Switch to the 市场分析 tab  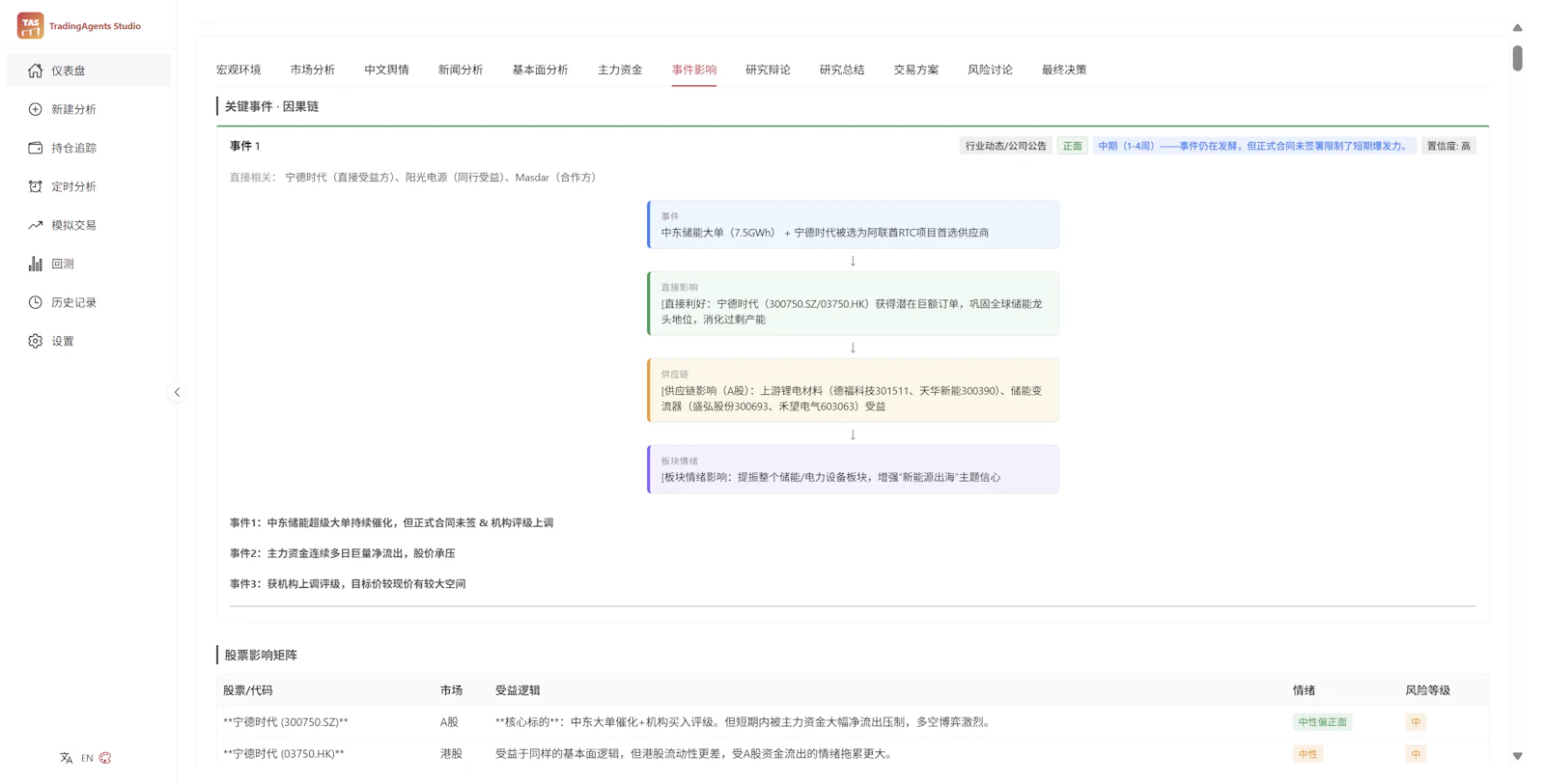(x=313, y=70)
